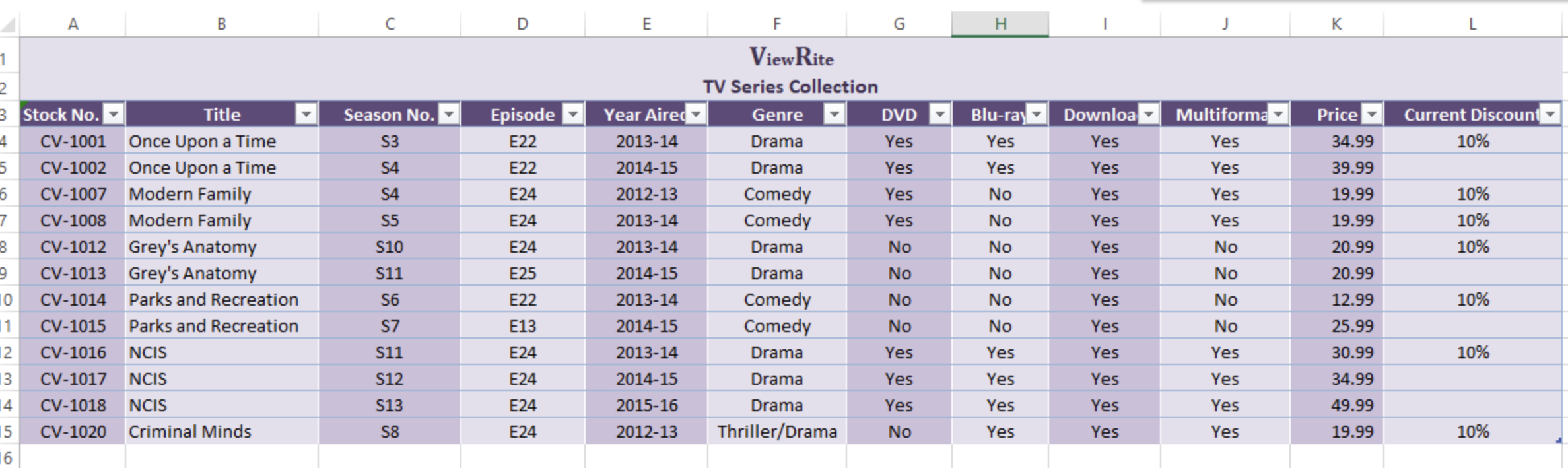Open the Stock No. filter dropdown
The width and height of the screenshot is (1568, 468).
click(113, 114)
